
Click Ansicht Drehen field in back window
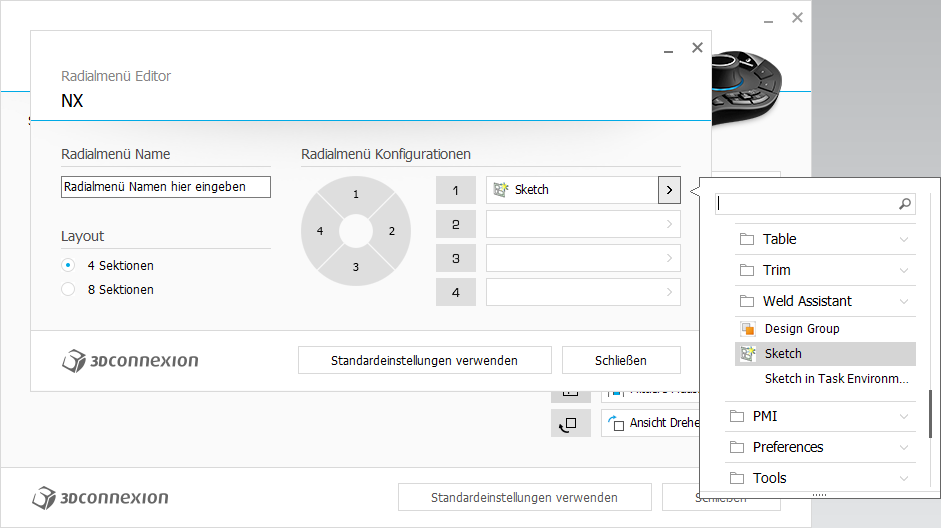(x=651, y=423)
